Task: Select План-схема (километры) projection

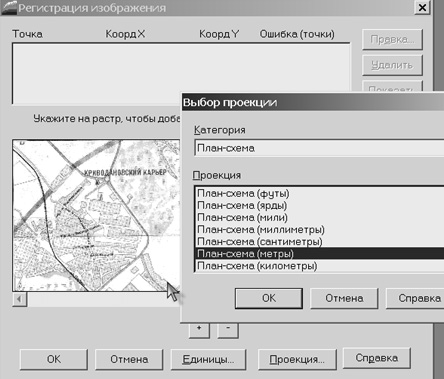Action: 319,266
